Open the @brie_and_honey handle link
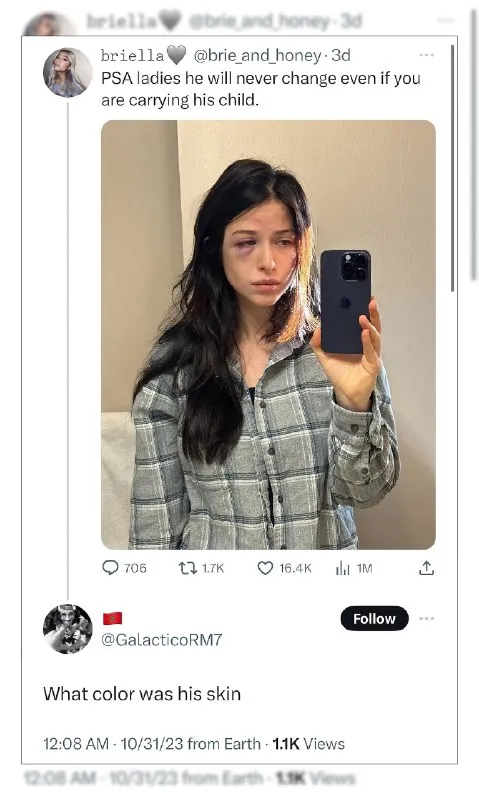Viewport: 479px width, 800px height. coord(257,55)
